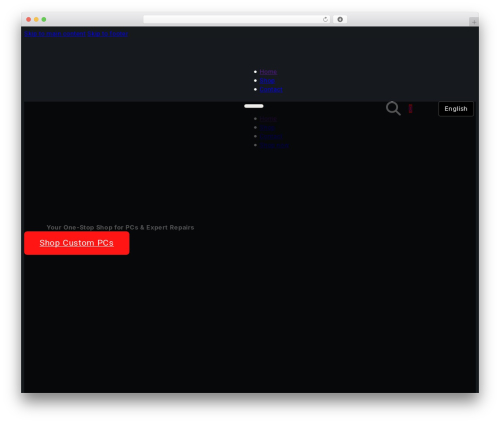
Task: Toggle the white hamburger menu bar
Action: pos(254,106)
